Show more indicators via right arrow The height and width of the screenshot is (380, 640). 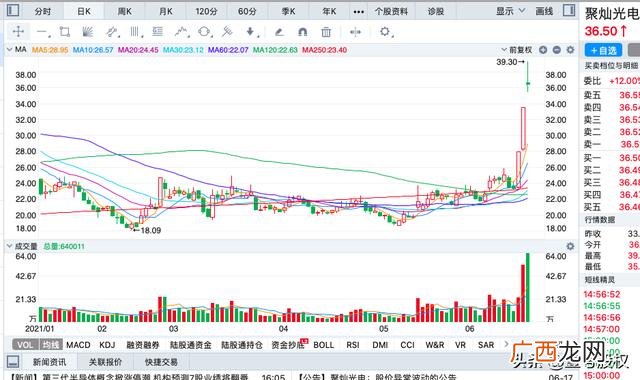coord(507,344)
